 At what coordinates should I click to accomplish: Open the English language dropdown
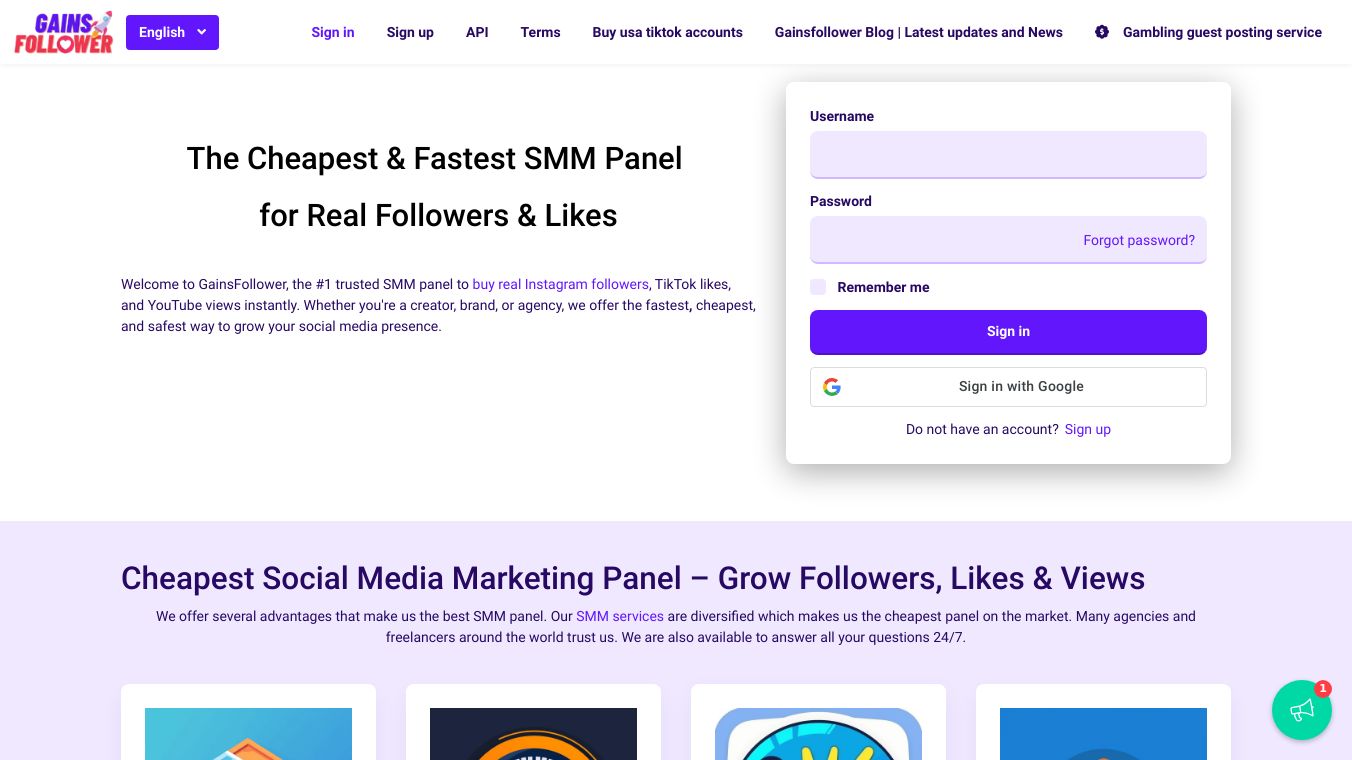pyautogui.click(x=172, y=32)
